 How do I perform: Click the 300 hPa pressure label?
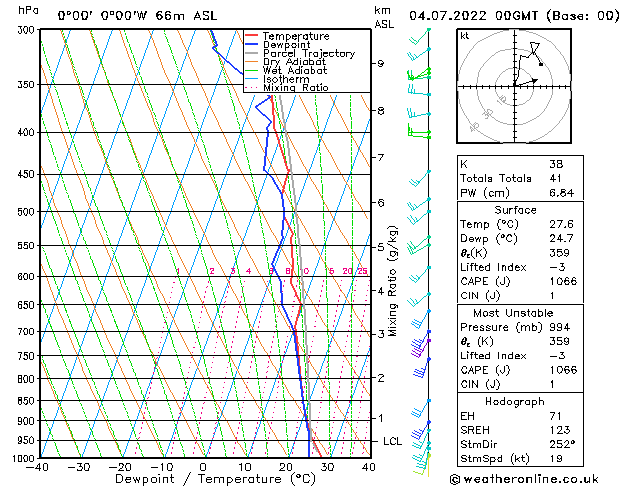pyautogui.click(x=28, y=30)
